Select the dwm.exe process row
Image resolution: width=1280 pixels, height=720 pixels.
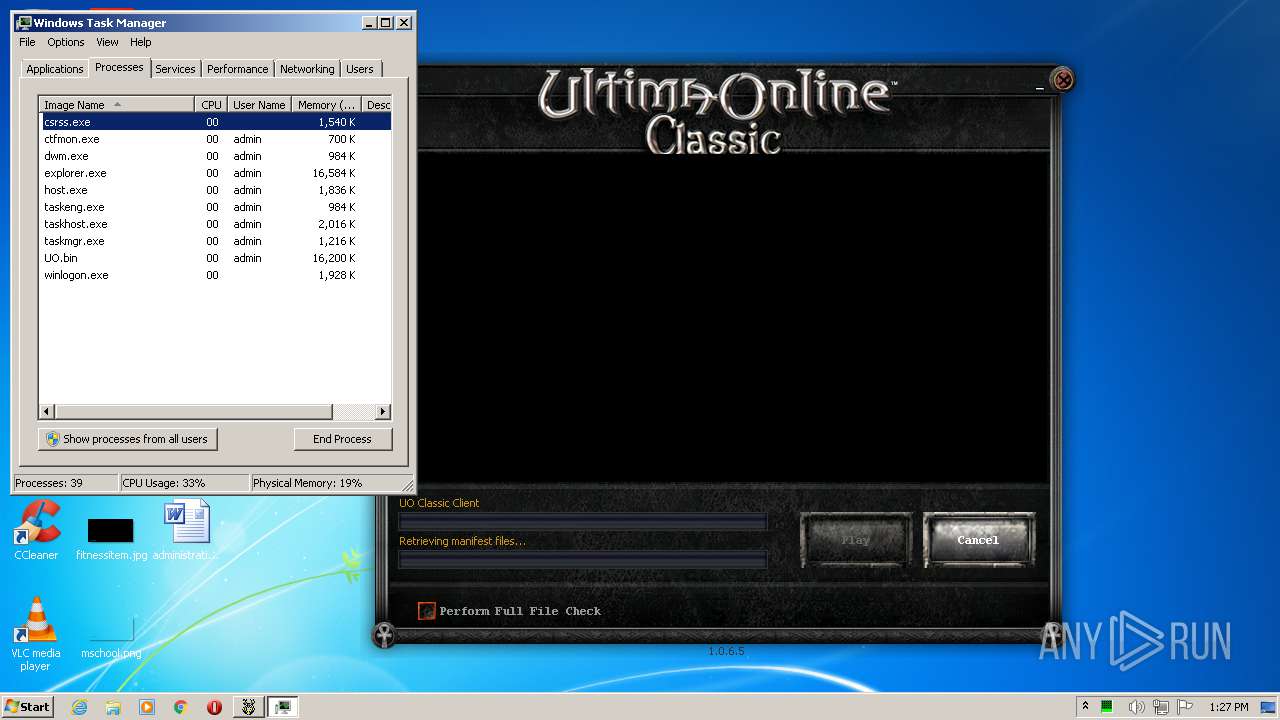tap(215, 156)
